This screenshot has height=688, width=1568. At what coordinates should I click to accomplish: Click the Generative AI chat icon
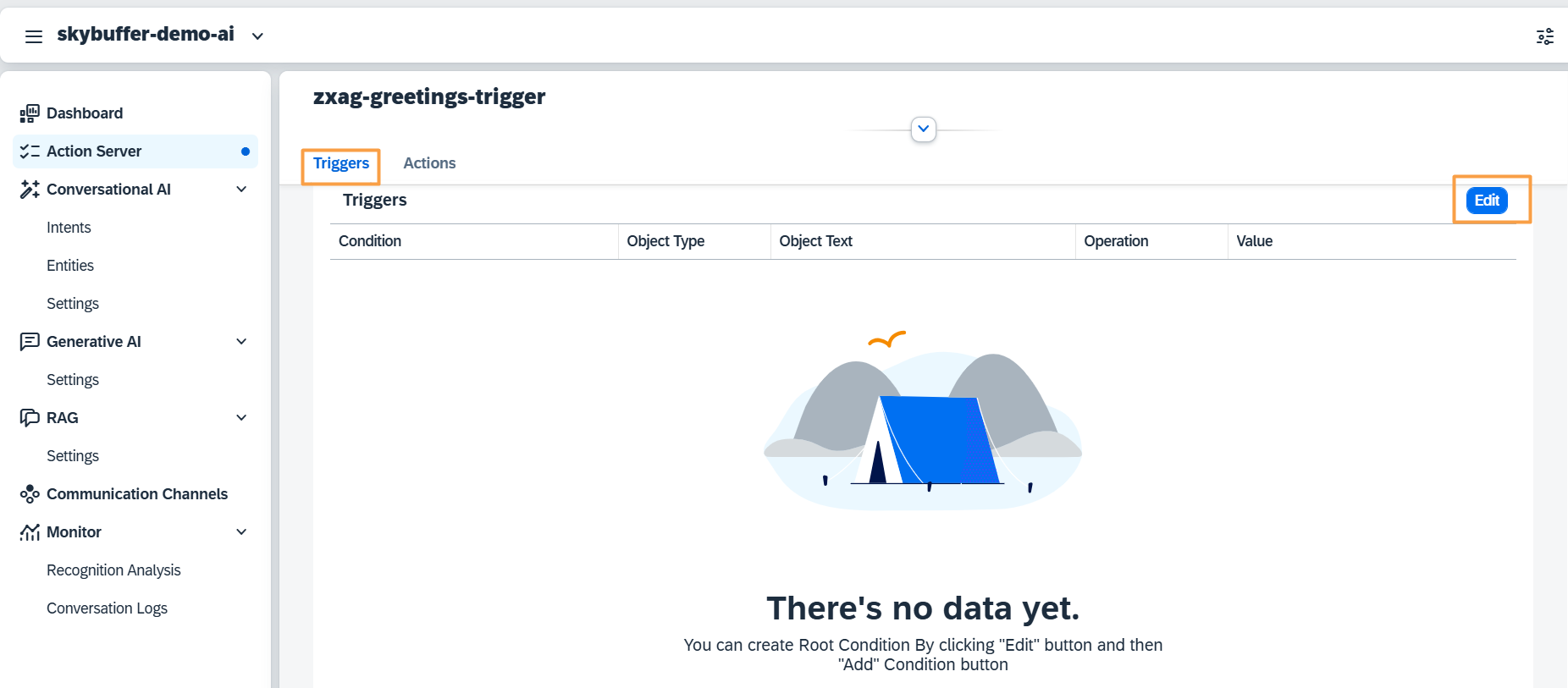[x=30, y=342]
